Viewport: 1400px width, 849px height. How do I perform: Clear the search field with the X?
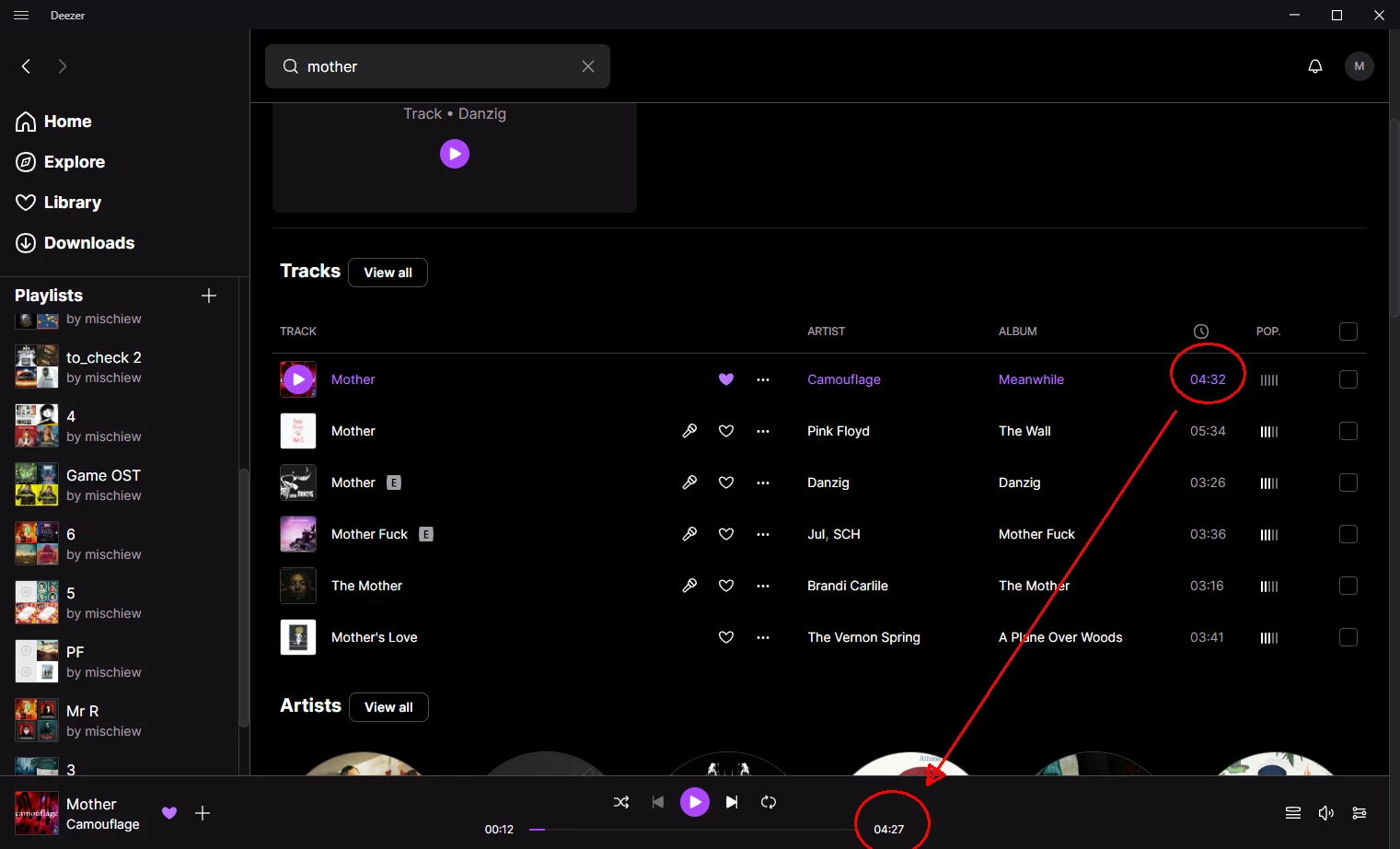(x=588, y=66)
